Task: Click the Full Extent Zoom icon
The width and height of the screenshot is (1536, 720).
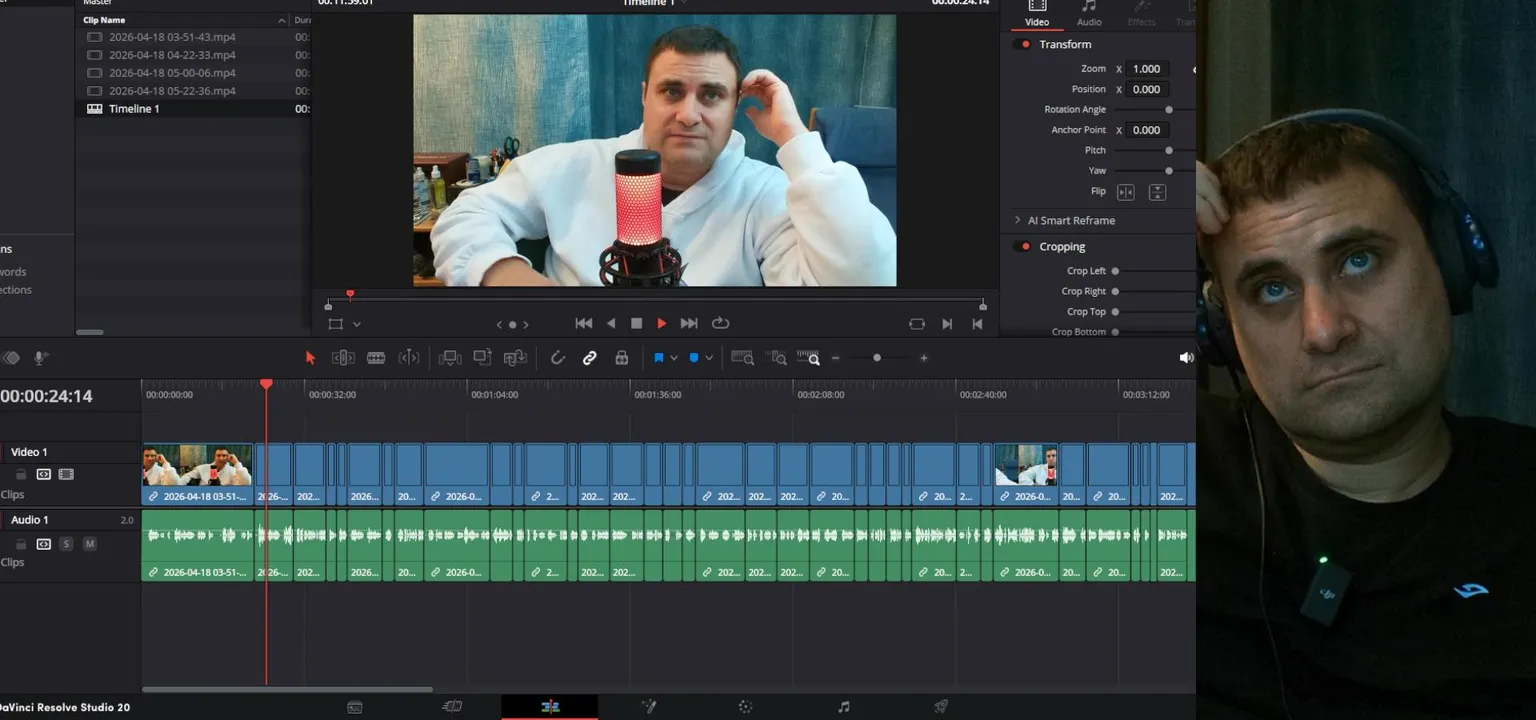Action: (x=743, y=358)
